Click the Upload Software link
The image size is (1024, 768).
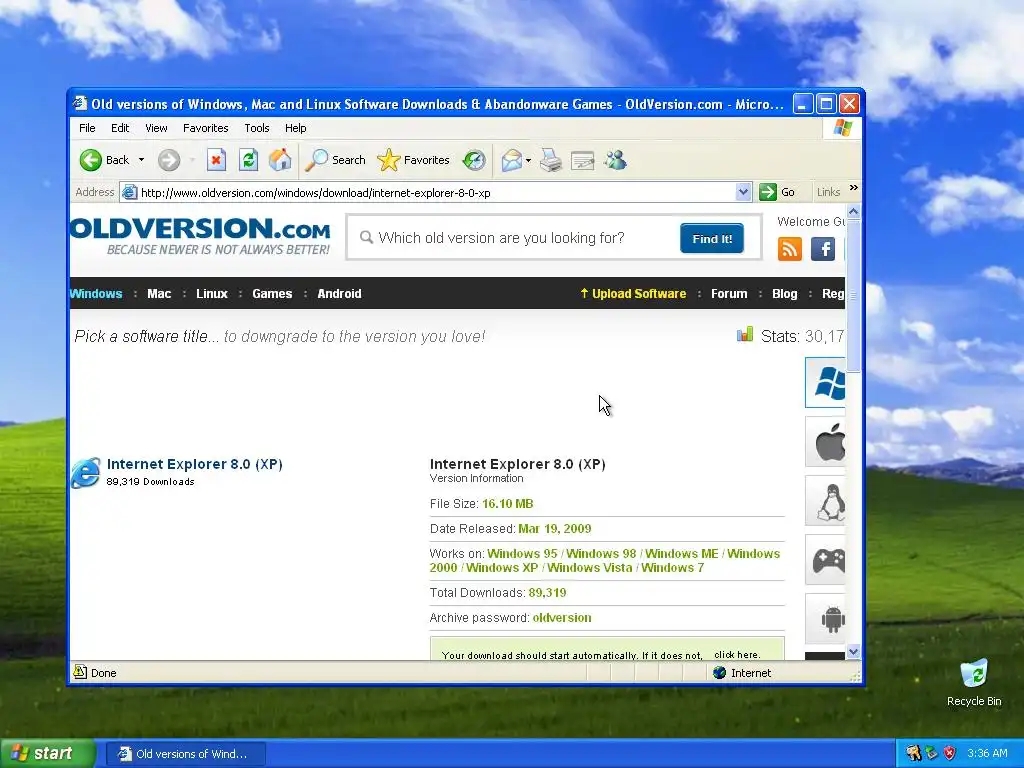(633, 294)
